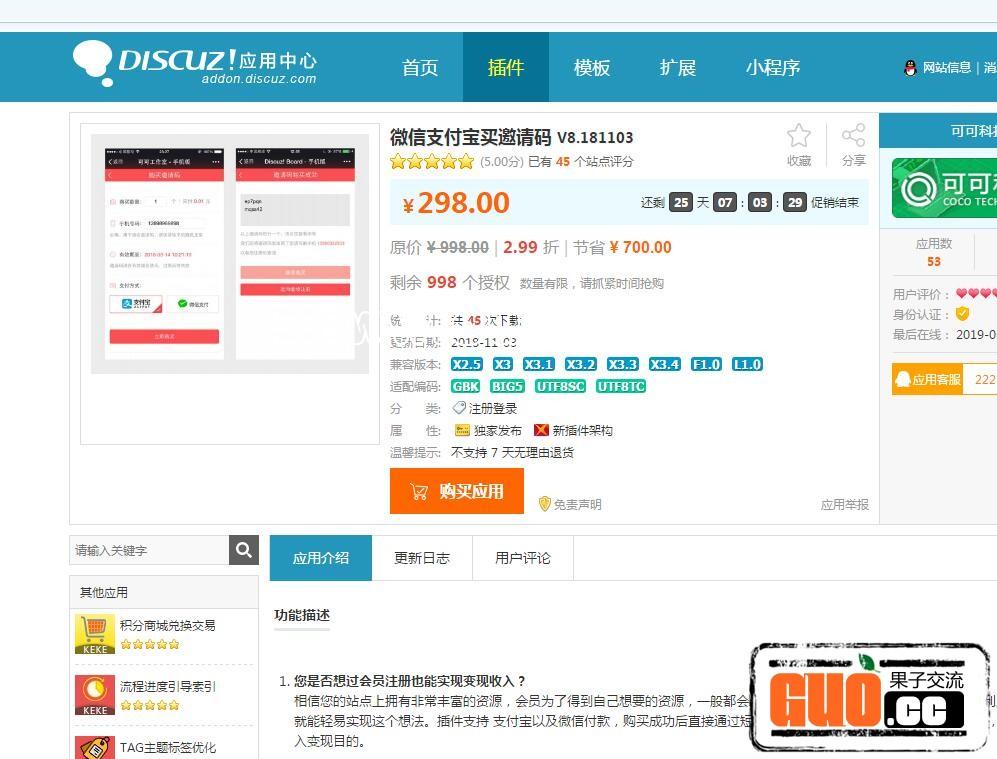Click the search magnifier button
Viewport: 997px width, 759px height.
click(x=244, y=550)
